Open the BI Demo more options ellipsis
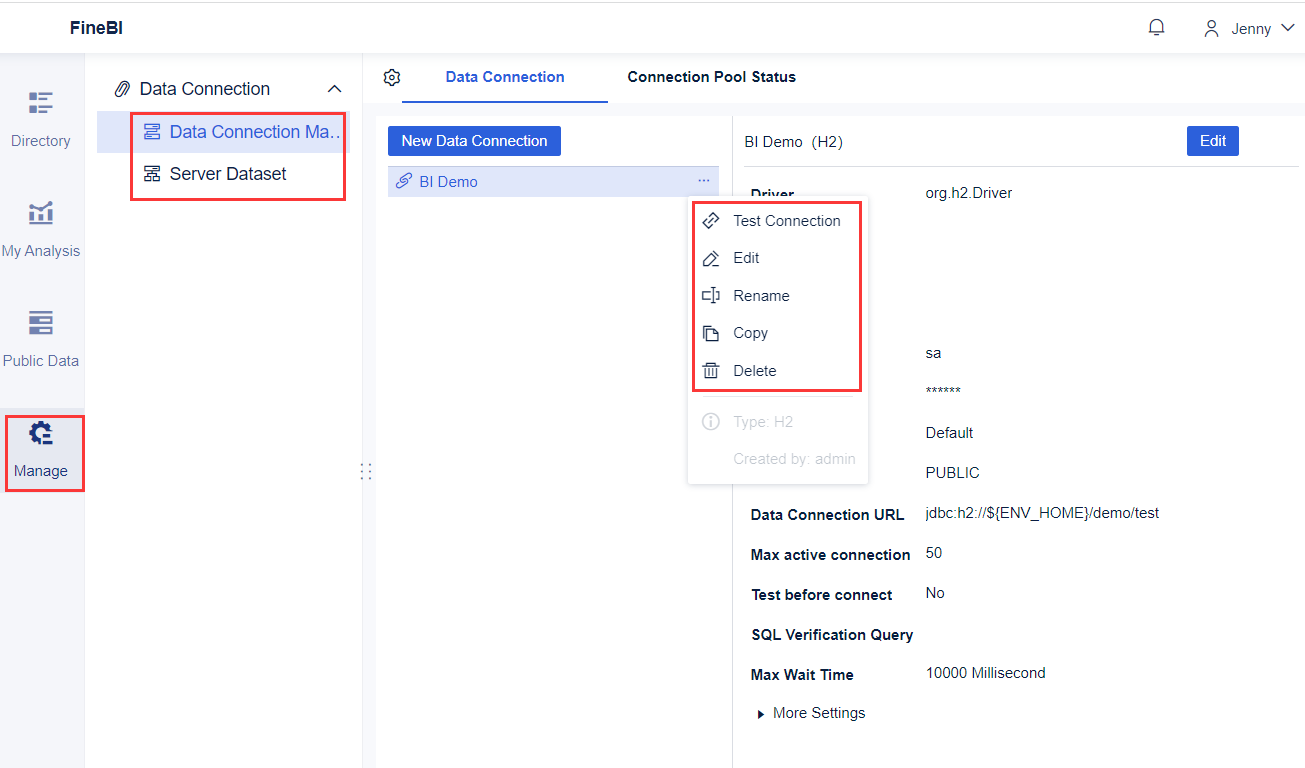The height and width of the screenshot is (768, 1305). coord(704,181)
